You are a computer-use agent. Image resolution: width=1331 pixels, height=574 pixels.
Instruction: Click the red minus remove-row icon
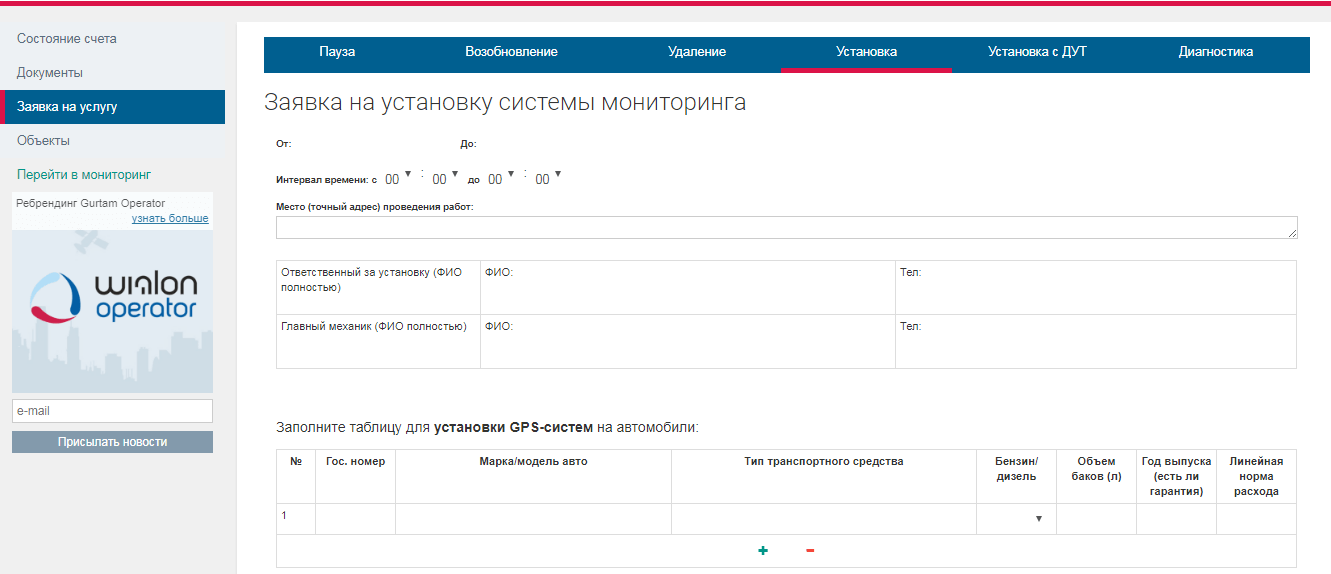click(x=810, y=550)
